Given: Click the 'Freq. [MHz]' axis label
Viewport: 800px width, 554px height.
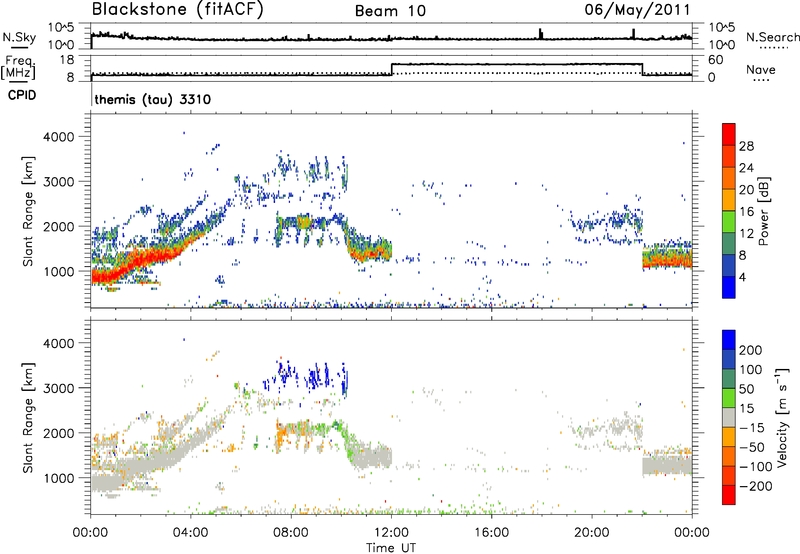Looking at the screenshot, I should click(18, 67).
